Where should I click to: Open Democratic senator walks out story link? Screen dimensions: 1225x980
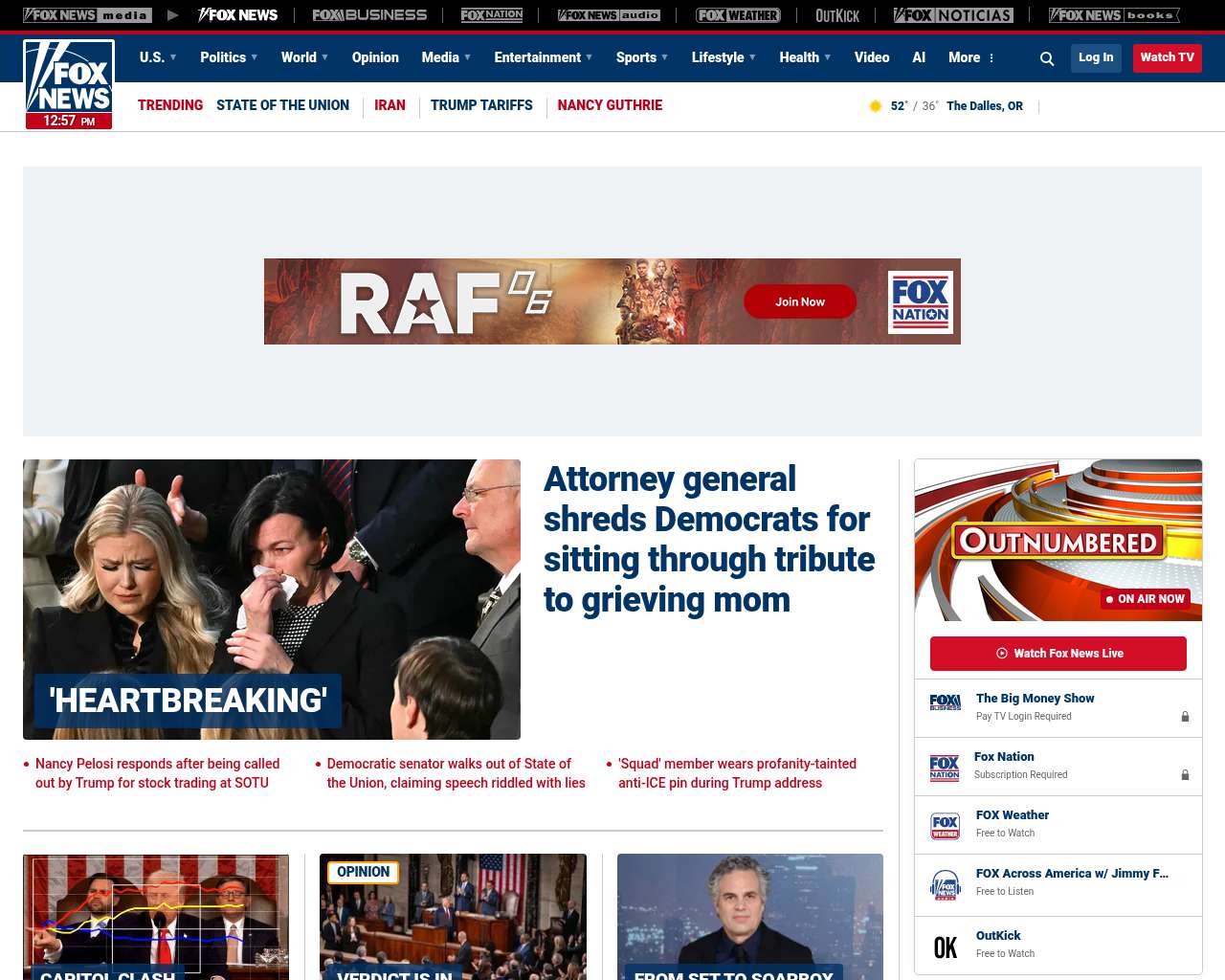456,773
